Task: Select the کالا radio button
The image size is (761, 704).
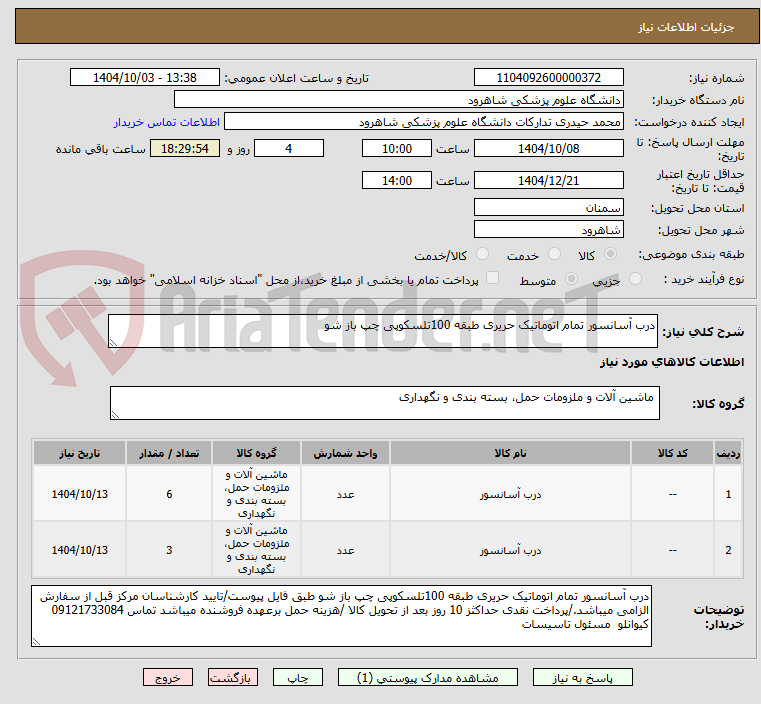Action: pos(611,254)
